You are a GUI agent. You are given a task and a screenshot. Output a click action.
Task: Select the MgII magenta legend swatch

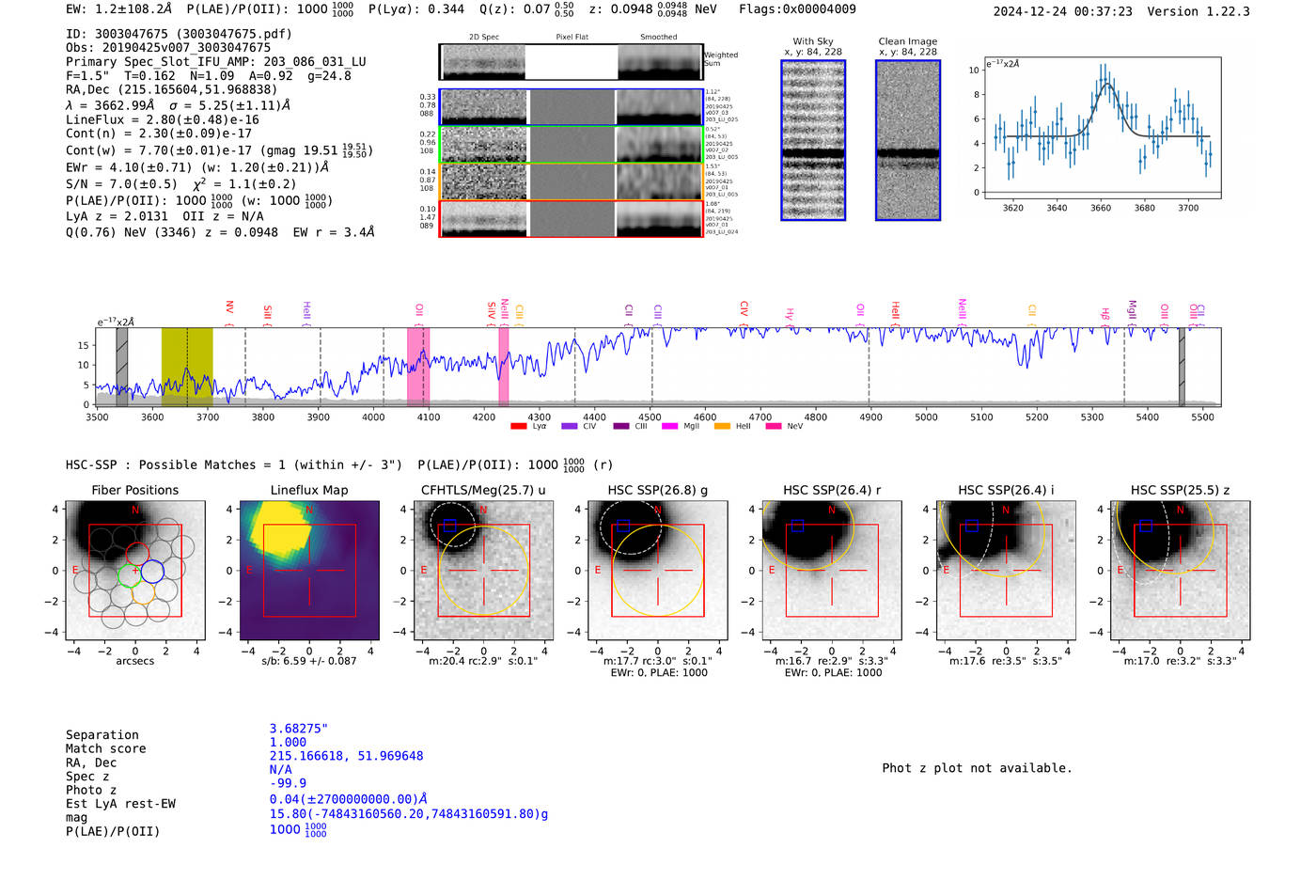670,427
